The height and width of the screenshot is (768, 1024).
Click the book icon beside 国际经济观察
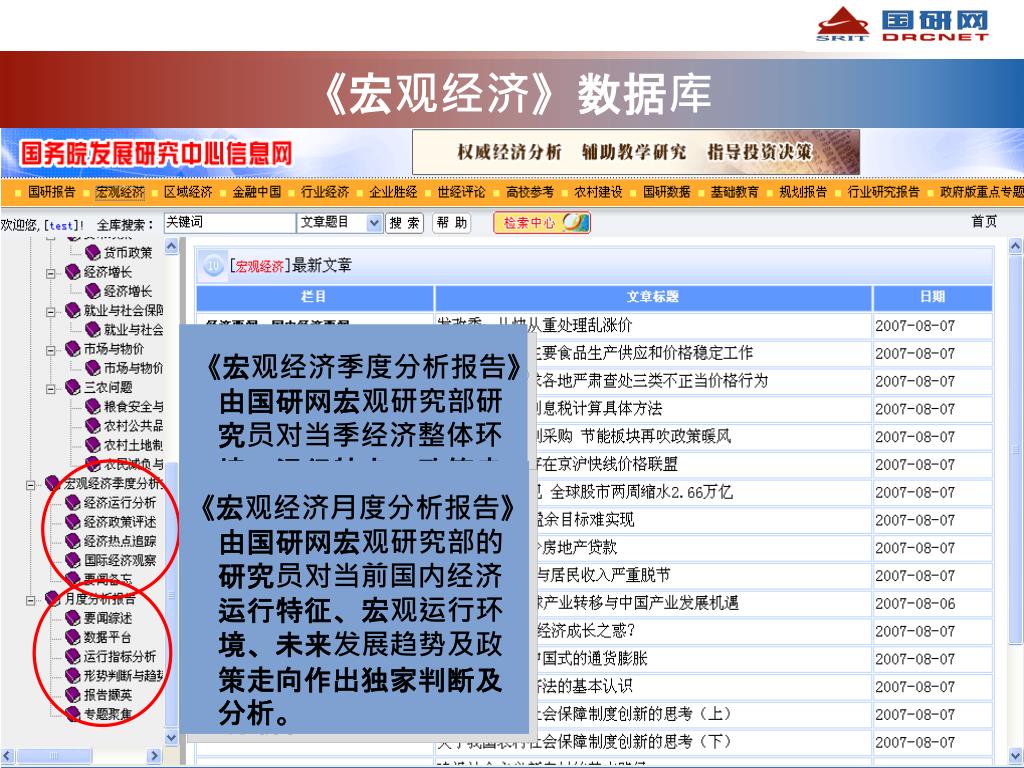72,560
